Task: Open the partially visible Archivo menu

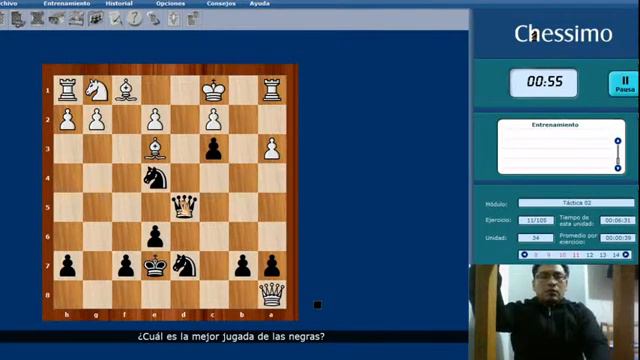Action: tap(8, 3)
